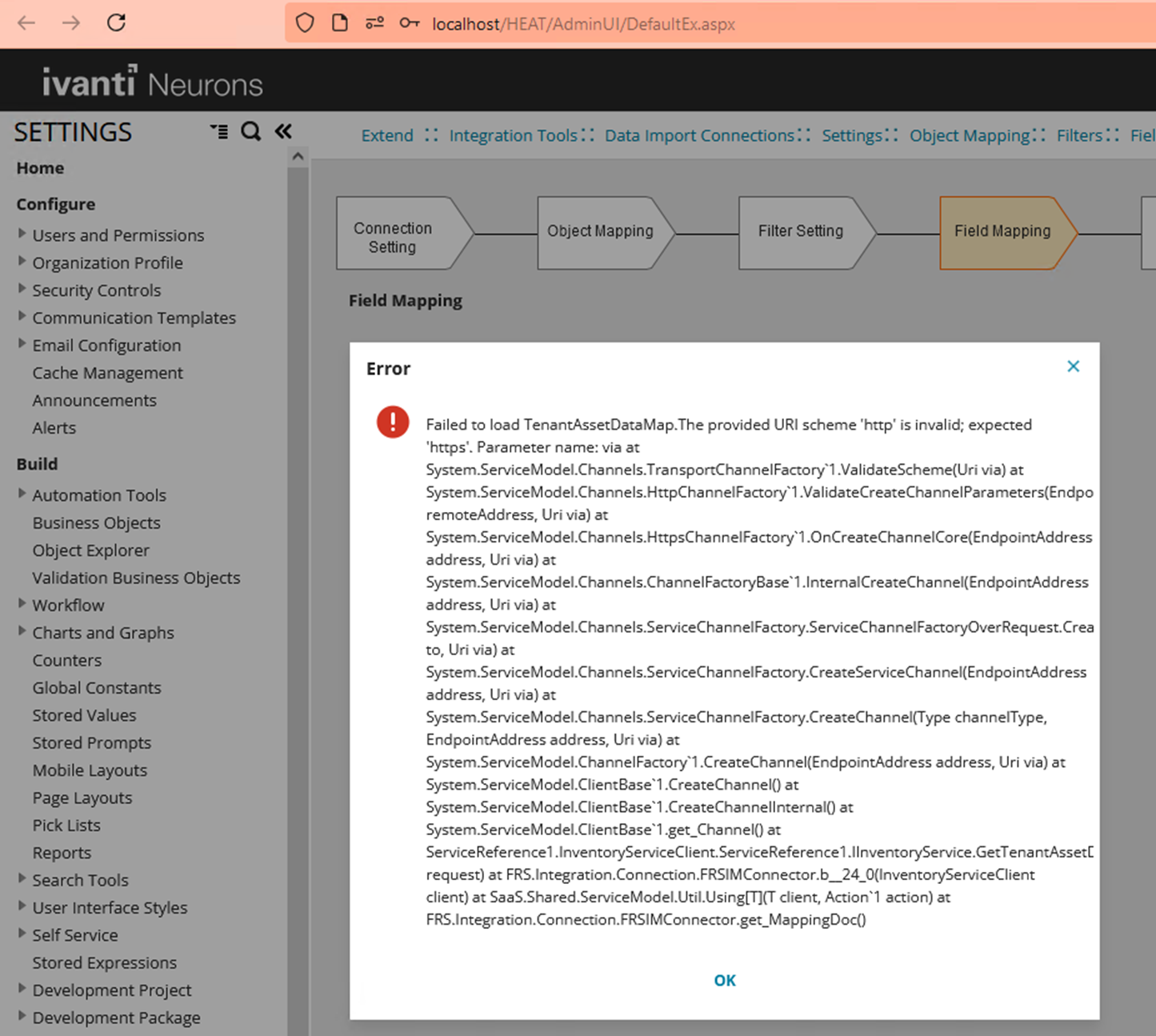Click the browser reload icon
Viewport: 1156px width, 1036px height.
coord(116,23)
